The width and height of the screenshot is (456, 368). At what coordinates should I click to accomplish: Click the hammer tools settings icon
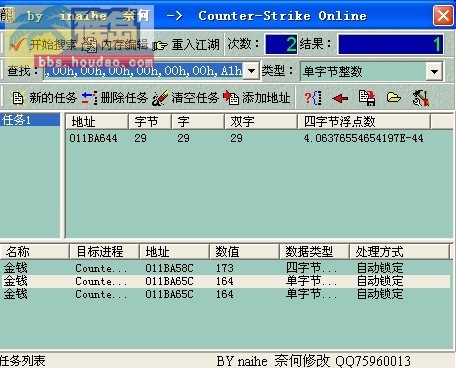420,98
